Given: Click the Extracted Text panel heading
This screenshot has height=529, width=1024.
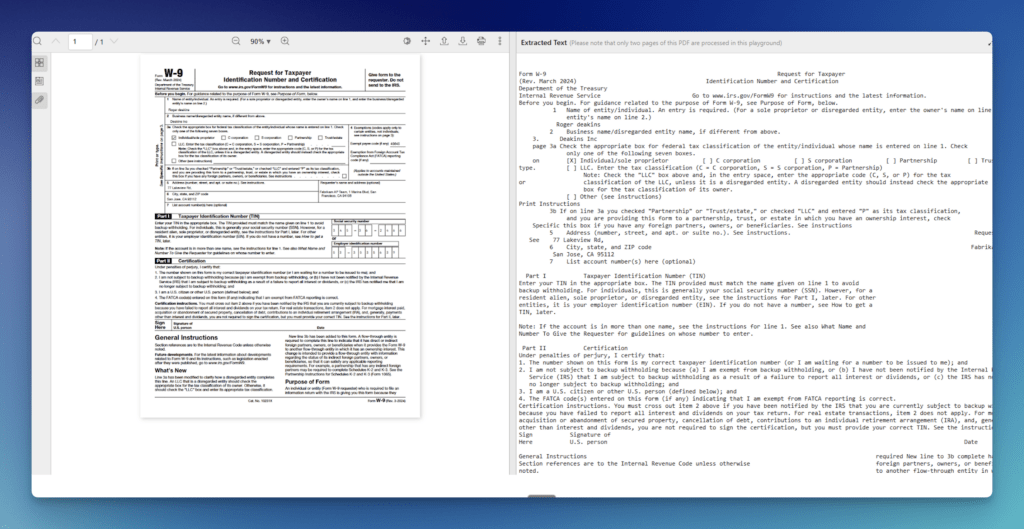Looking at the screenshot, I should [x=549, y=42].
